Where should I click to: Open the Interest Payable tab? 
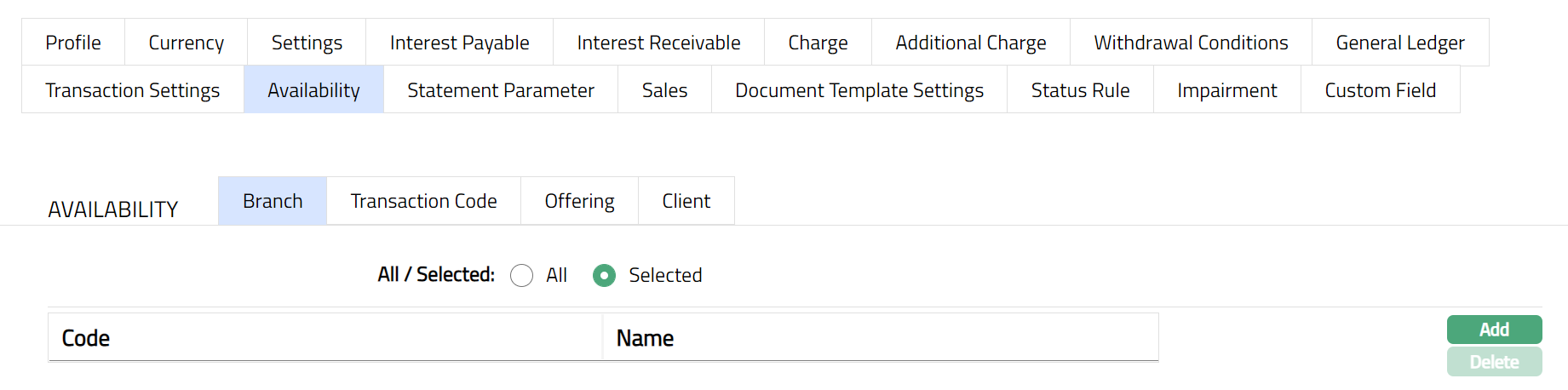[x=459, y=43]
